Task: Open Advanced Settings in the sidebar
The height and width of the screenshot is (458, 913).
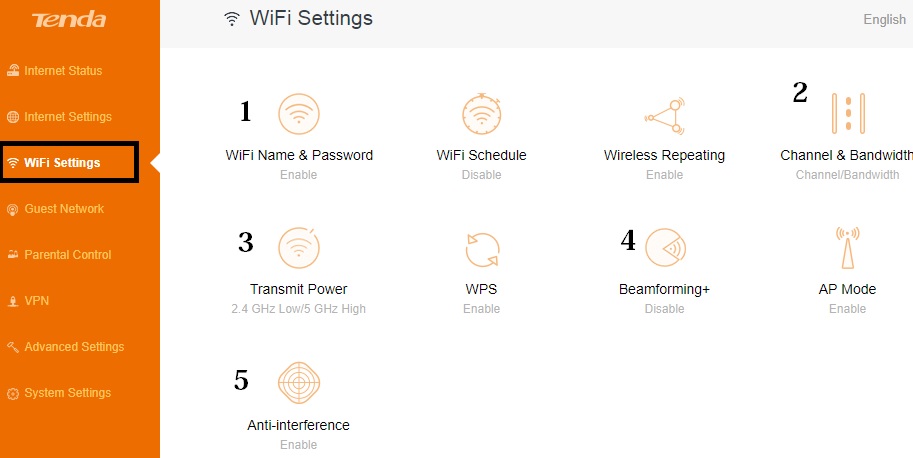Action: point(74,347)
